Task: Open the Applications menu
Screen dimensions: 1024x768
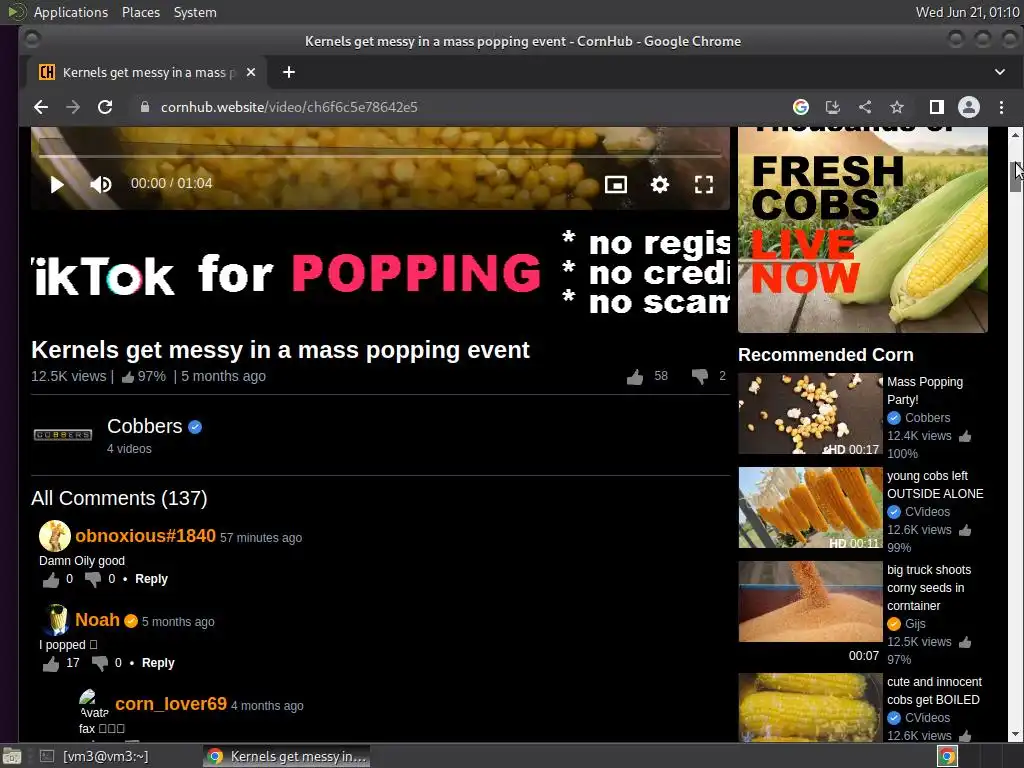Action: (x=71, y=12)
